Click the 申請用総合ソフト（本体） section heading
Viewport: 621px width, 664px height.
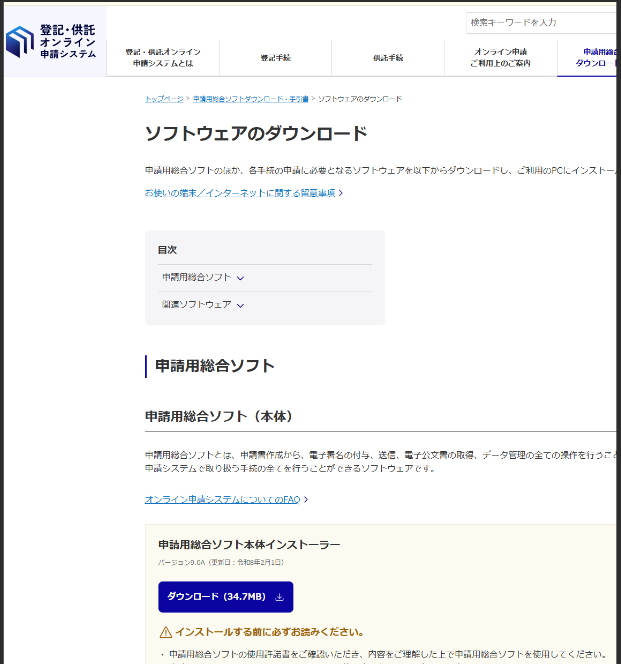[218, 415]
